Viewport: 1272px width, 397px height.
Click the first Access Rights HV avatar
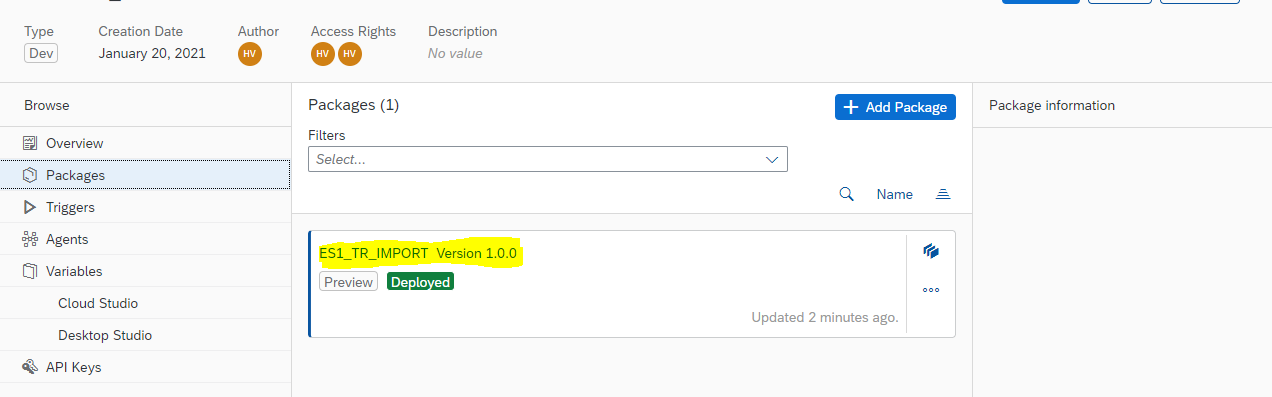pos(323,54)
